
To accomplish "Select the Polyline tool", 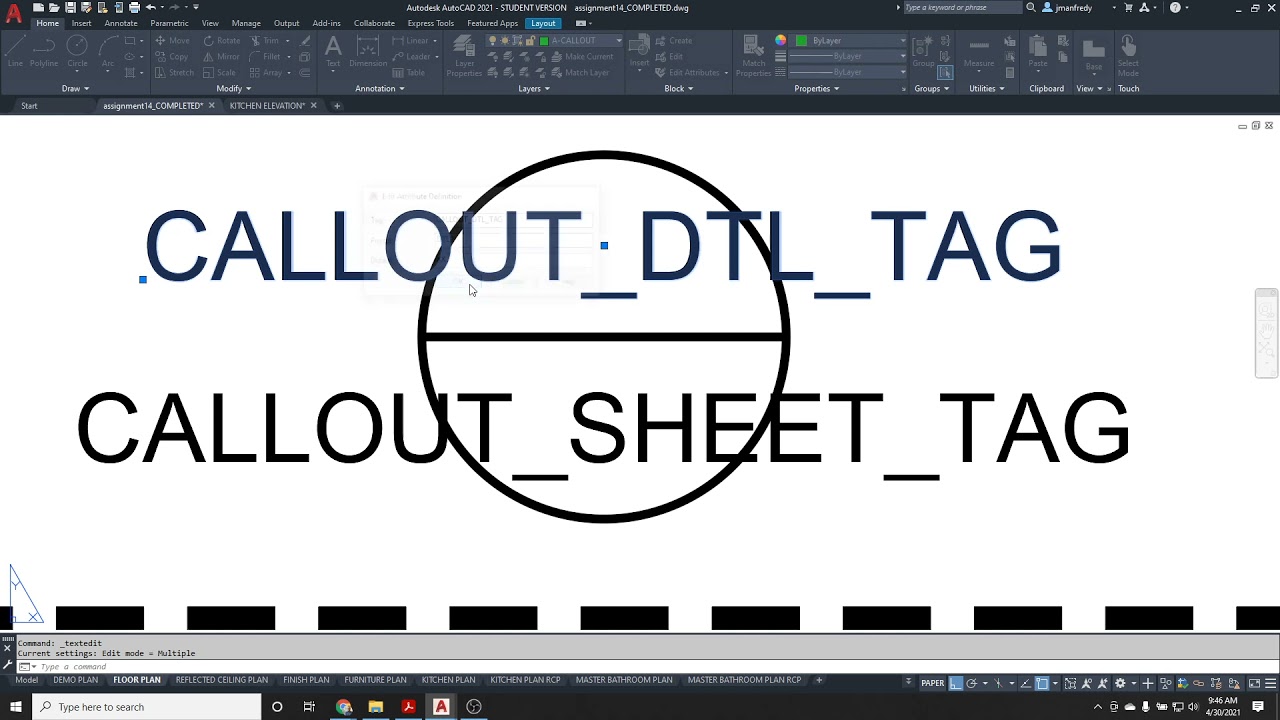I will [44, 51].
